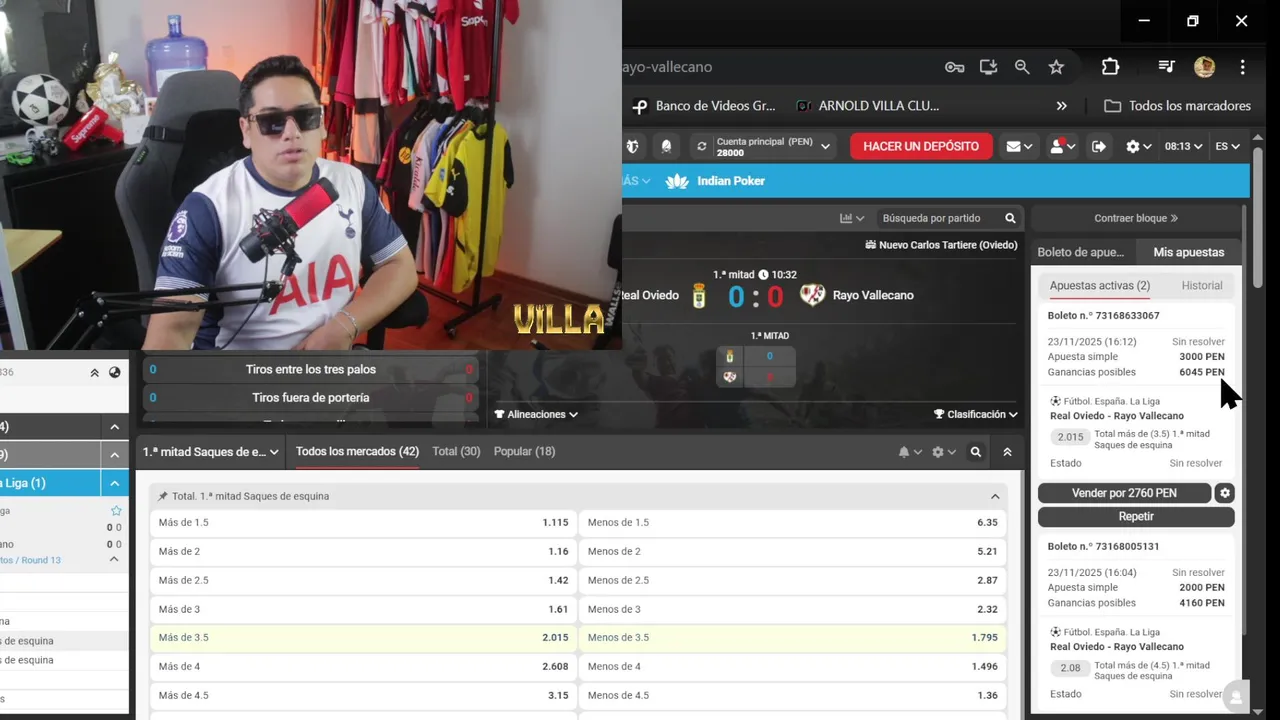This screenshot has width=1280, height=720.
Task: Click the Repetir button
Action: (1136, 516)
